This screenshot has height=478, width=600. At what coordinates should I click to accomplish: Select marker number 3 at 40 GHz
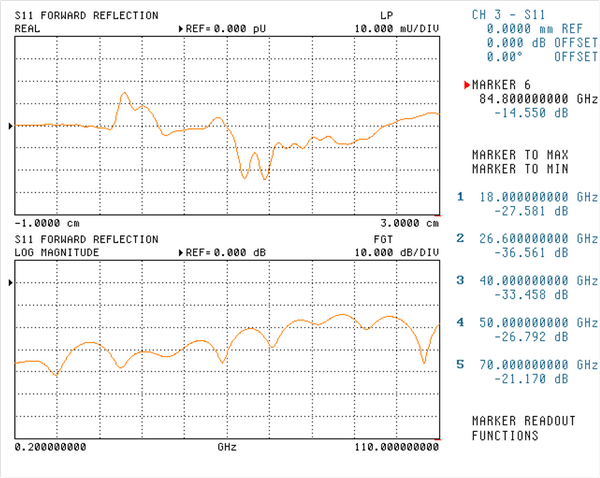[x=461, y=281]
